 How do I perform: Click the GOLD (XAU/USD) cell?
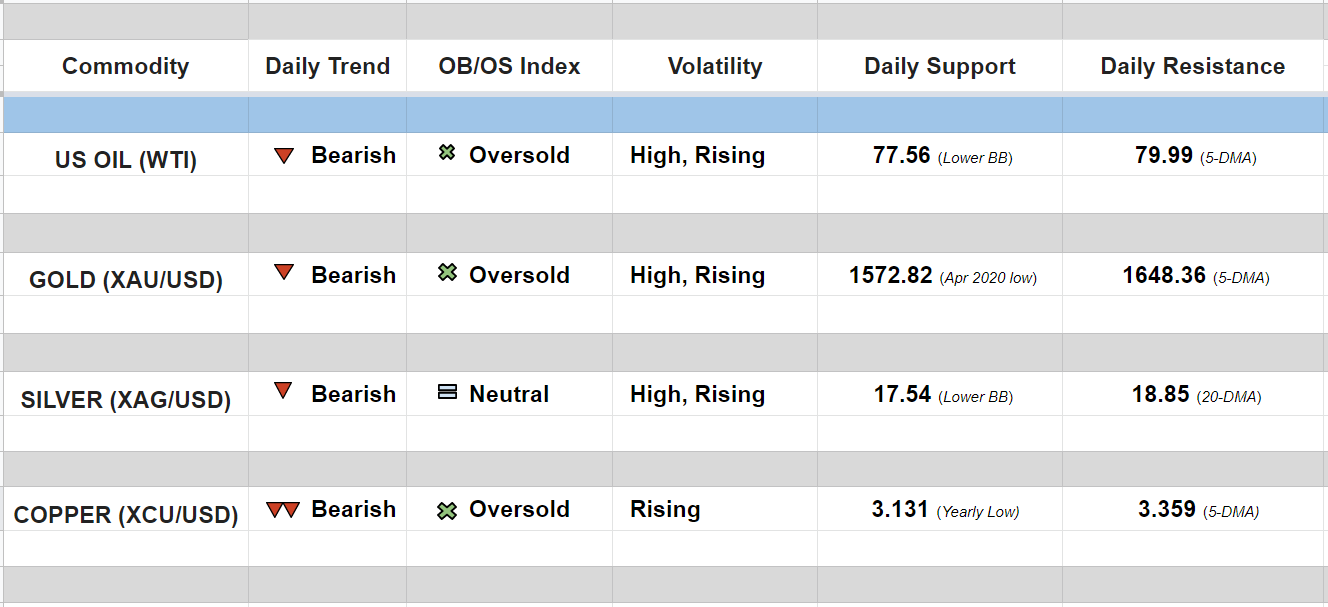[x=126, y=280]
